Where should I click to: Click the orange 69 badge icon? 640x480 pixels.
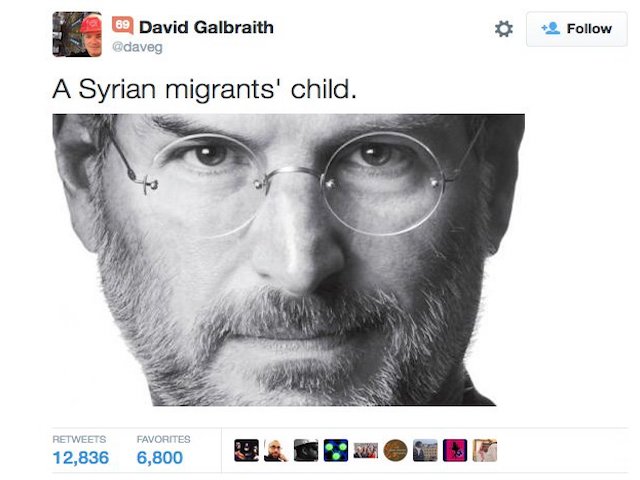click(x=122, y=25)
